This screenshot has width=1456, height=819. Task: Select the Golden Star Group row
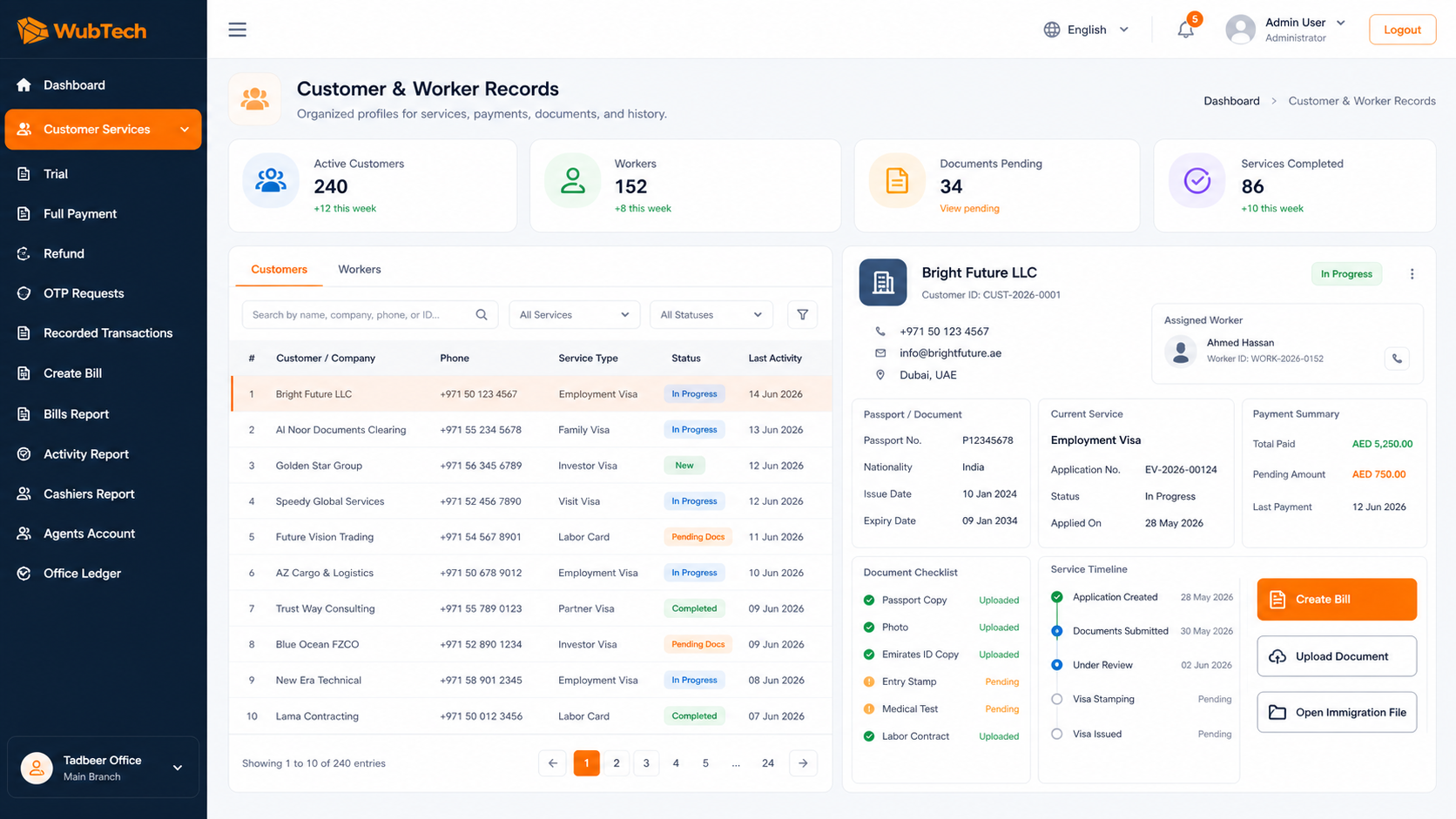tap(531, 466)
